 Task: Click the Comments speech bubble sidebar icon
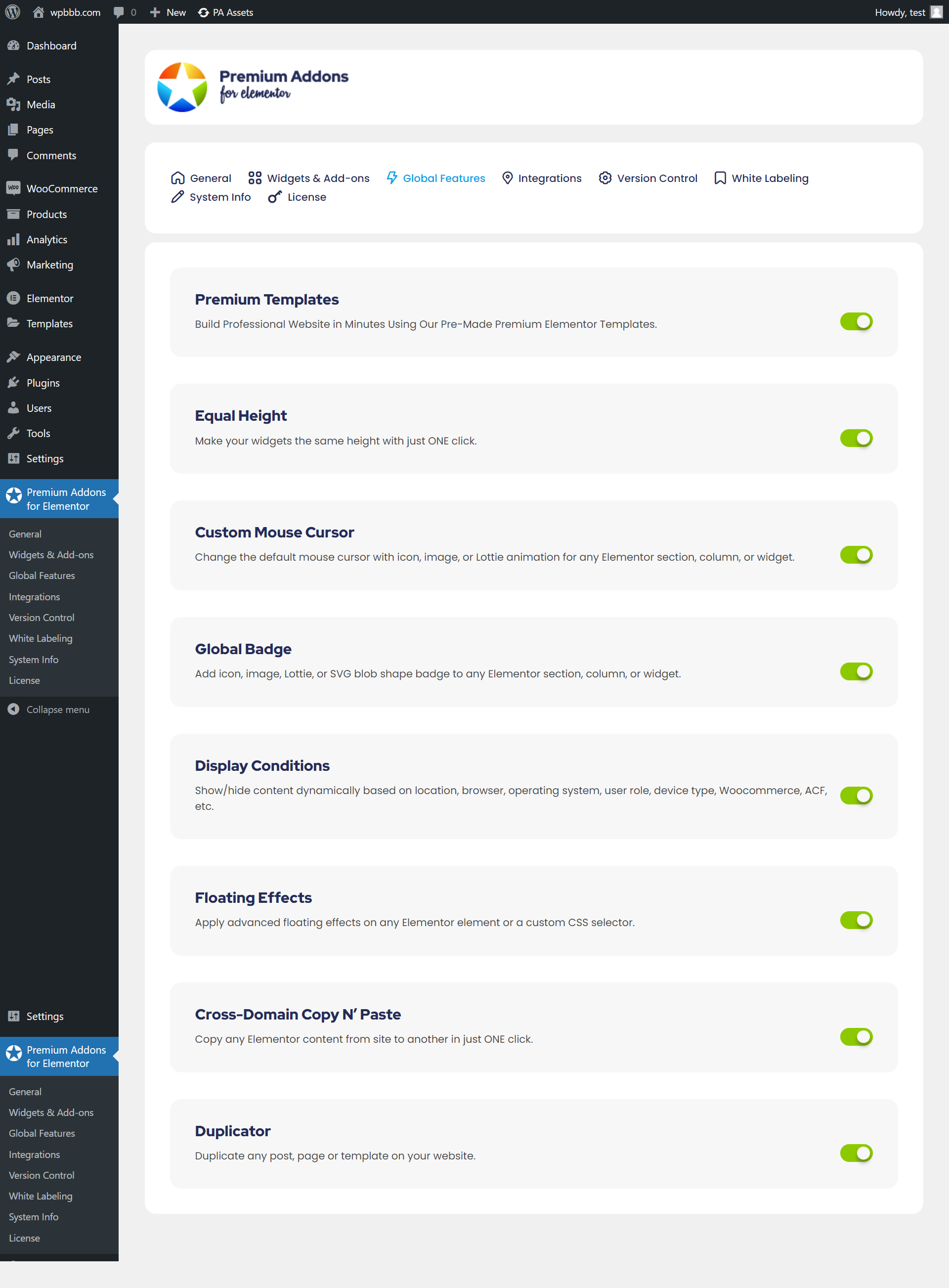pos(14,155)
